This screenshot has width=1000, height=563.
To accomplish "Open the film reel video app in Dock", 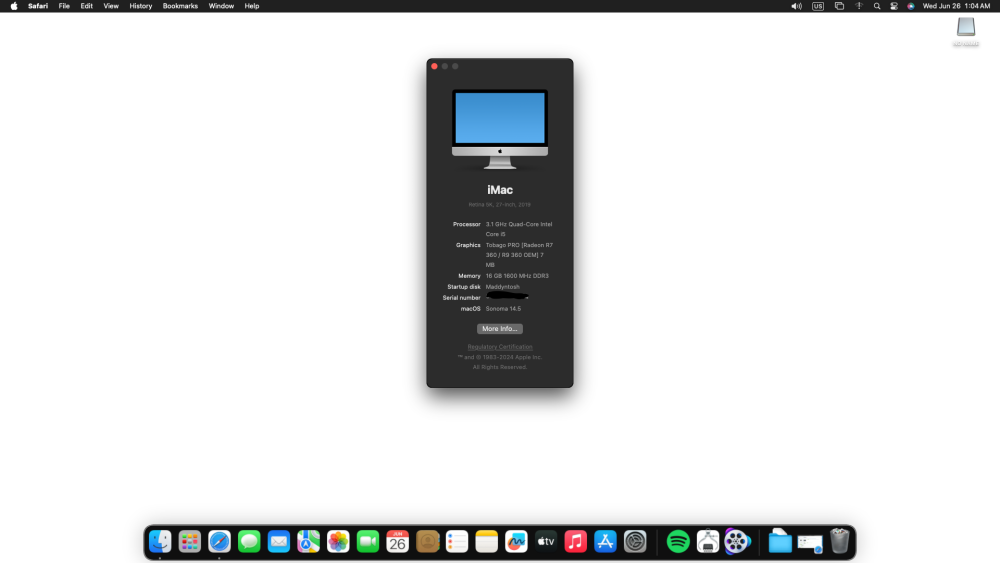I will point(737,542).
